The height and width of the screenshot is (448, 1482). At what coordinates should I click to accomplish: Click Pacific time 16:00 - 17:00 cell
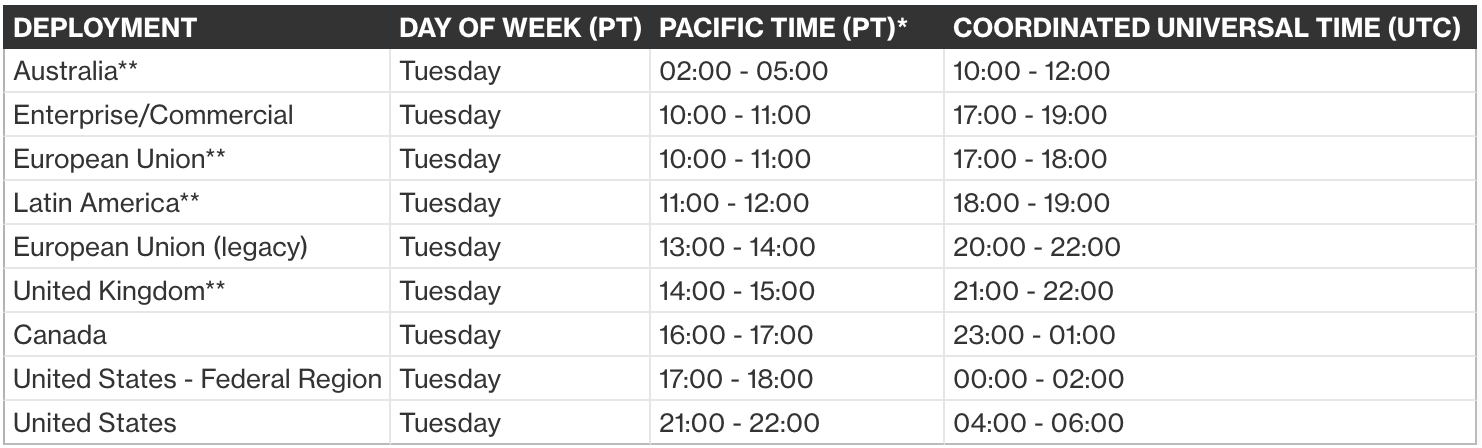[x=735, y=335]
